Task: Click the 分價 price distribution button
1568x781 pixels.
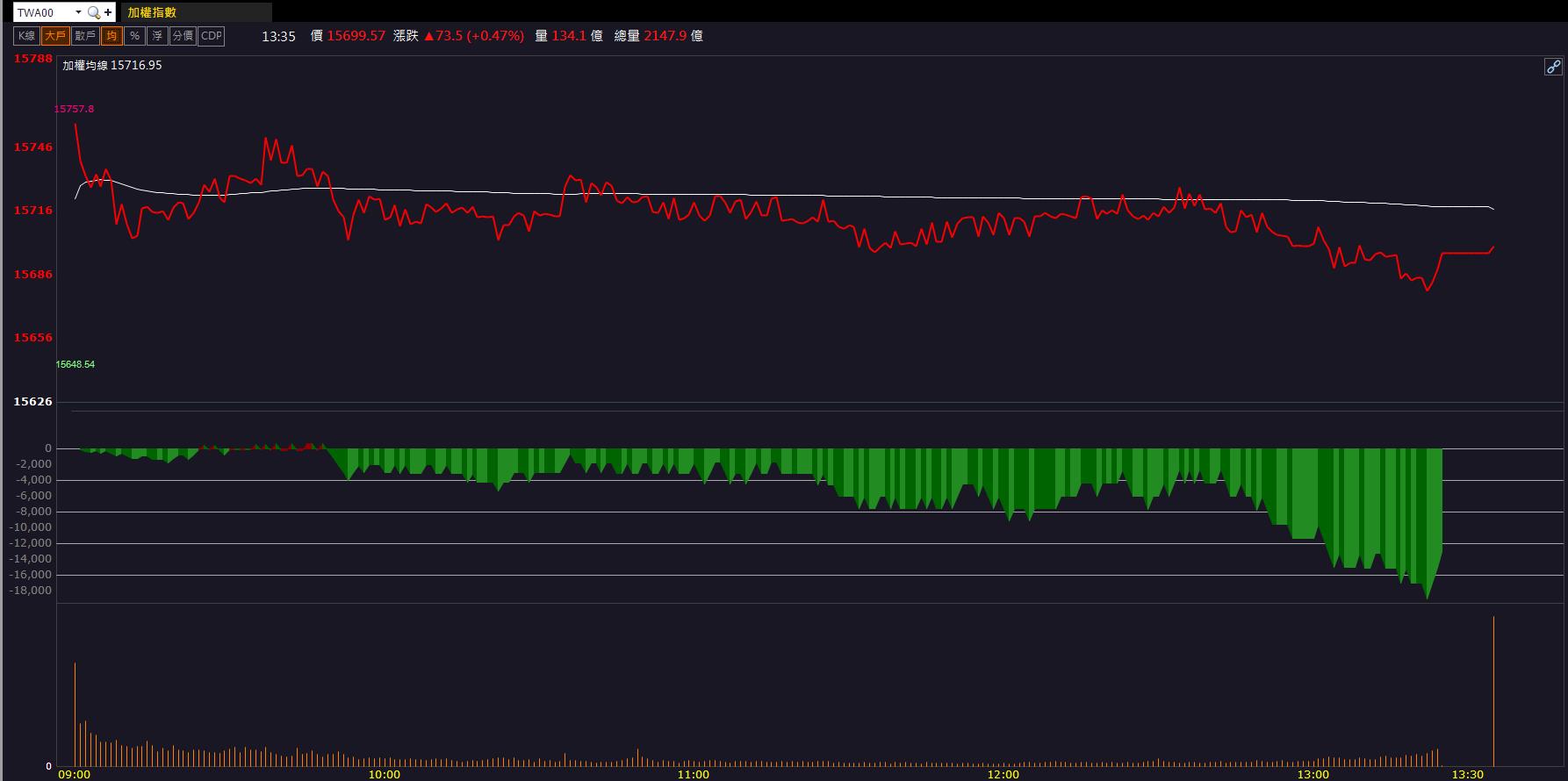Action: coord(183,36)
